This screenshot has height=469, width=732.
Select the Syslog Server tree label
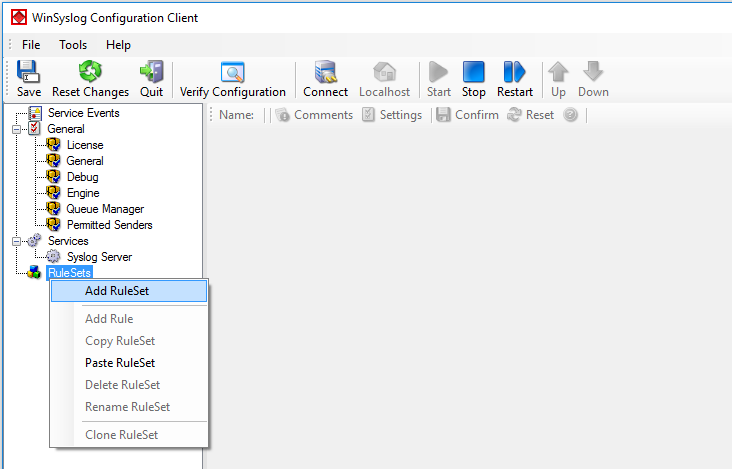pos(99,257)
